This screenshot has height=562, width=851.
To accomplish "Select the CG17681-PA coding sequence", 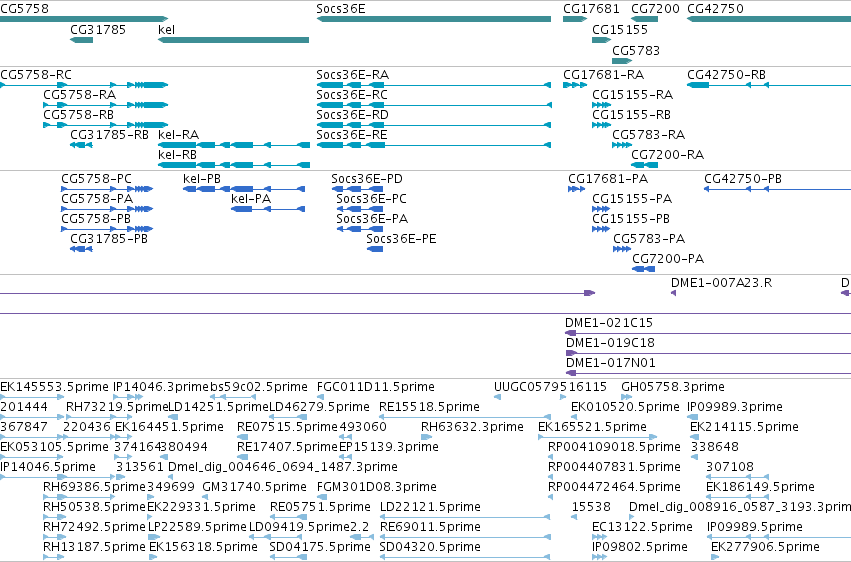I will [x=576, y=189].
